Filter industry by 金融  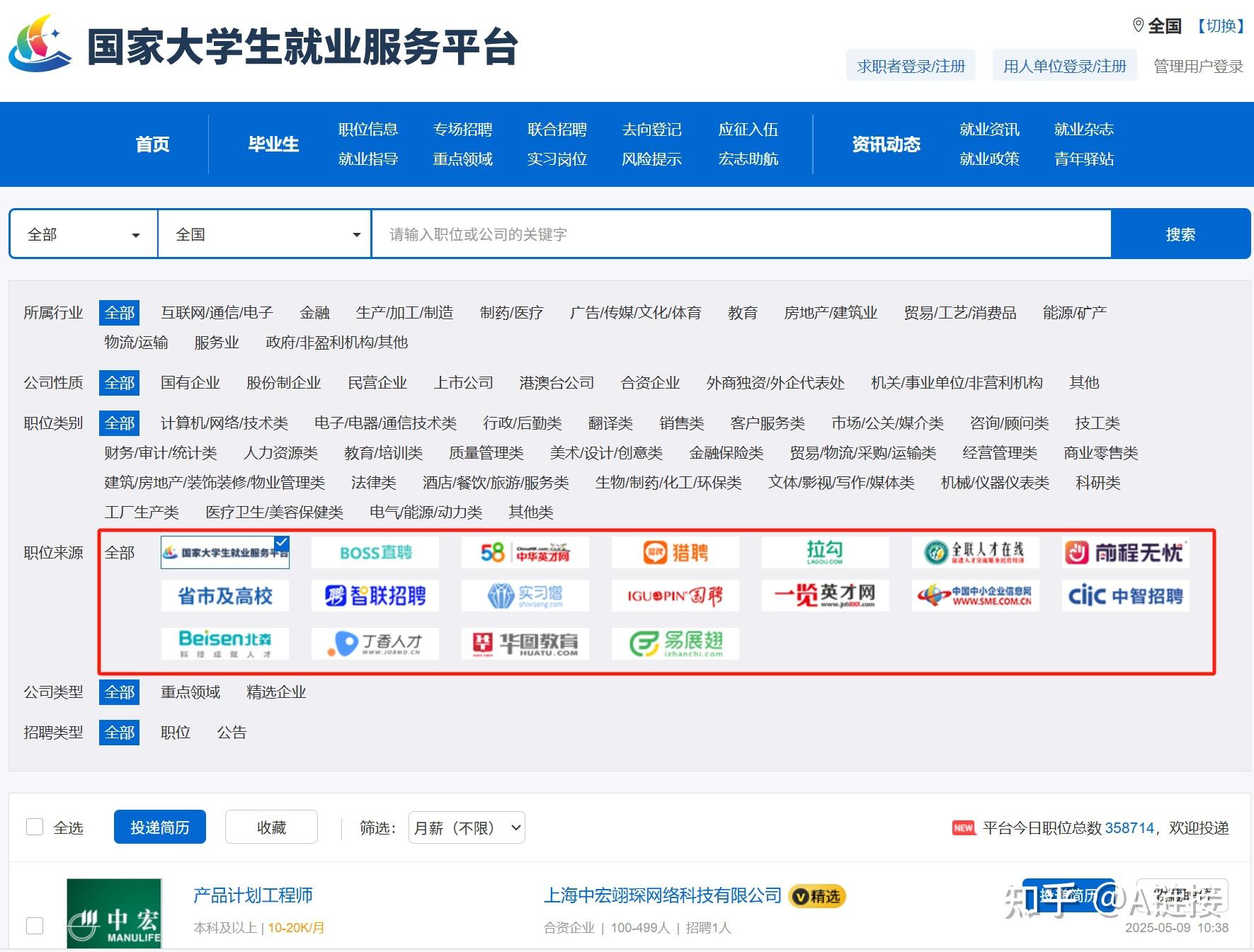point(314,313)
